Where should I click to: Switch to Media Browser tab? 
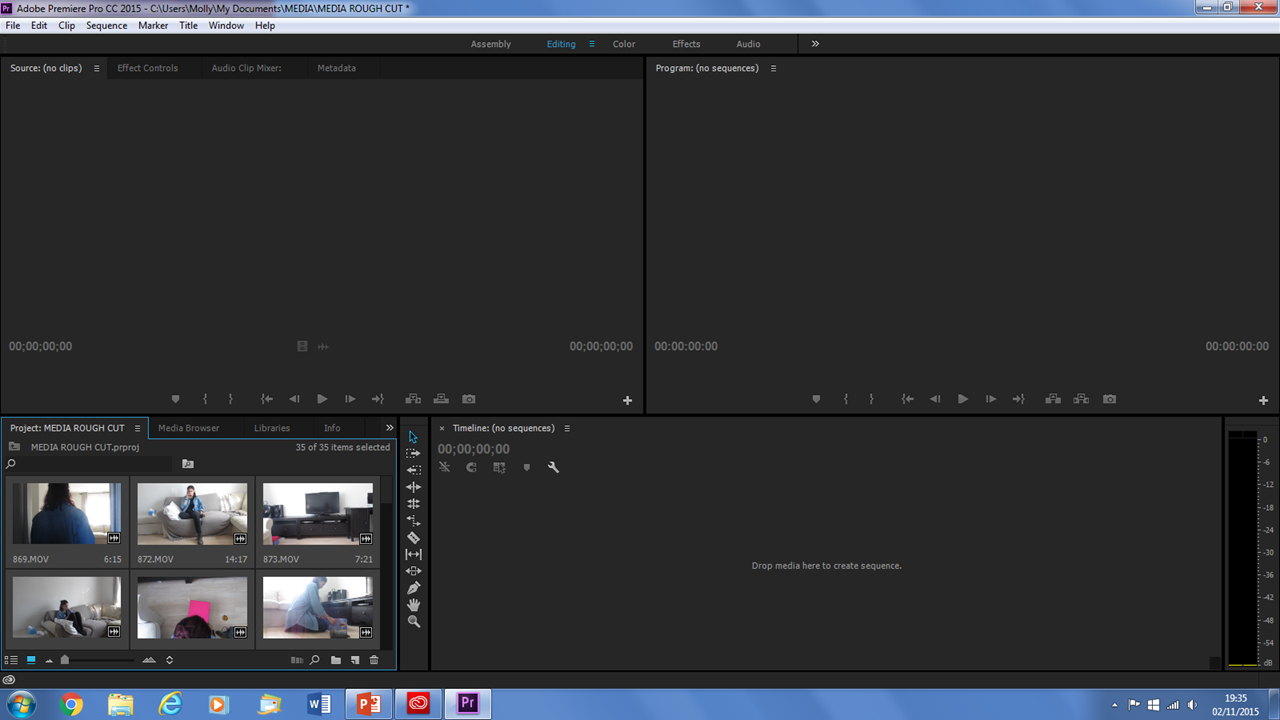pos(188,428)
